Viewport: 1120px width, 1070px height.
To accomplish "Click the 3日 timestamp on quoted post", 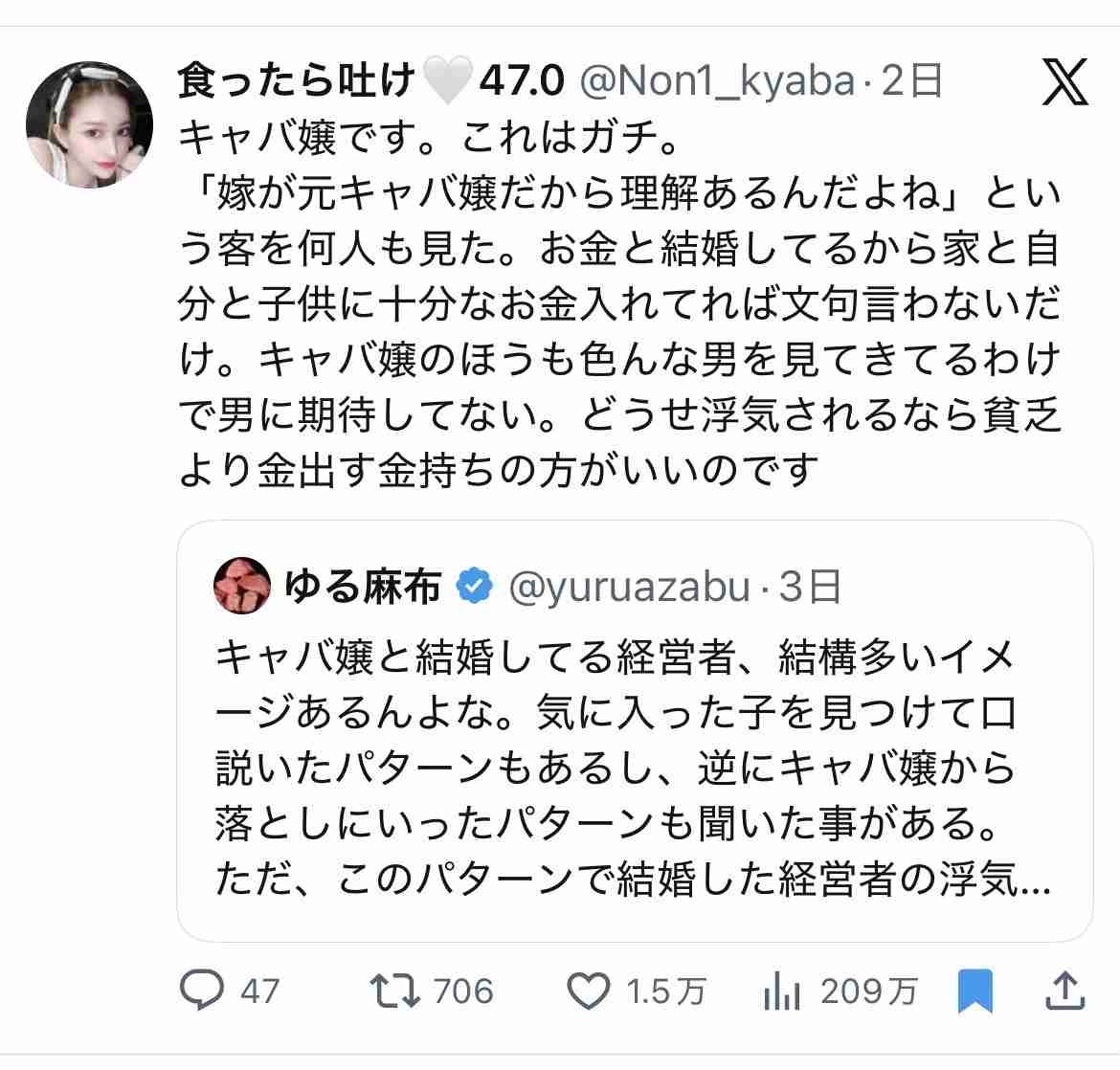I will 810,586.
